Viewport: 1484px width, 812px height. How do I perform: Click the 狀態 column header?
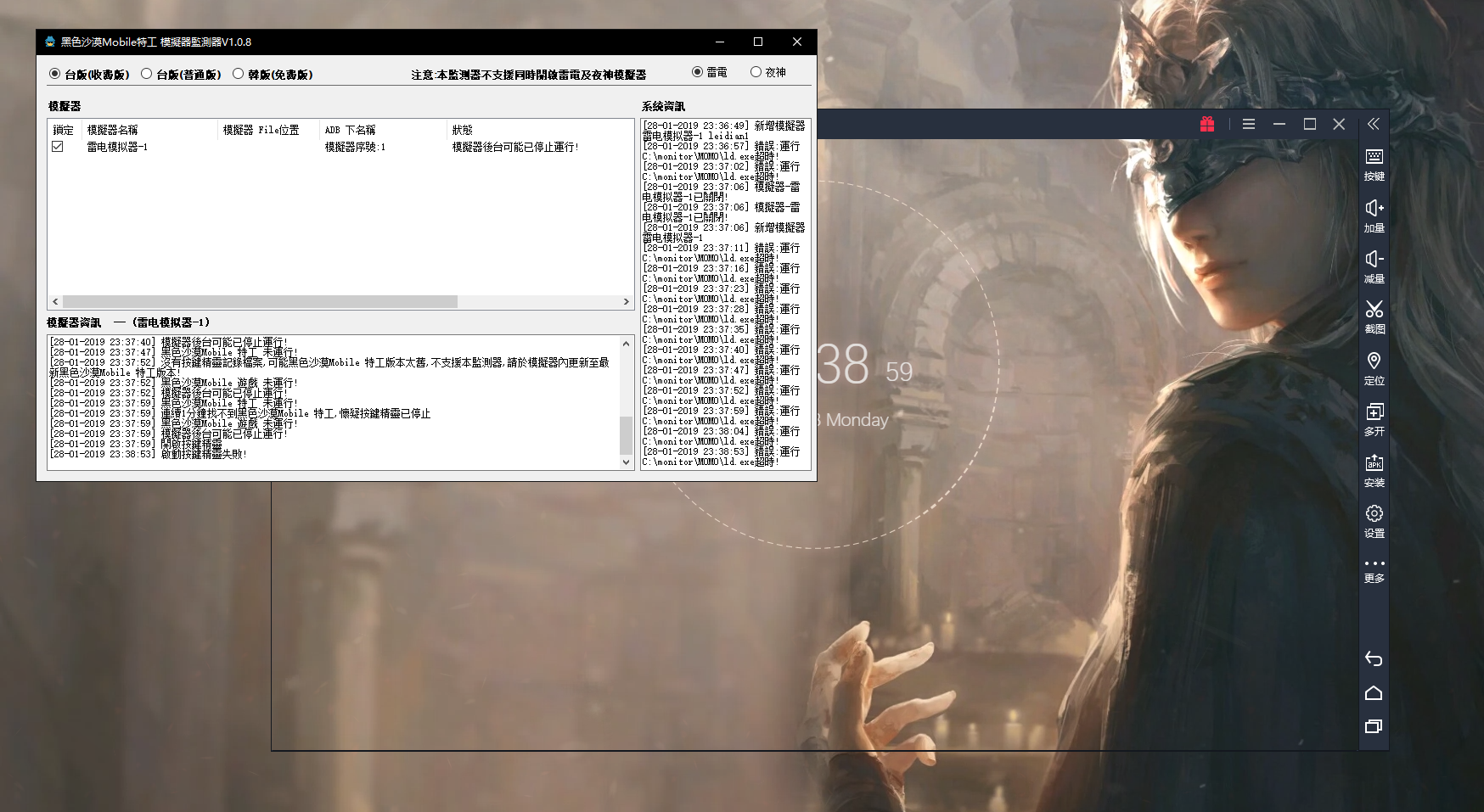click(x=540, y=130)
